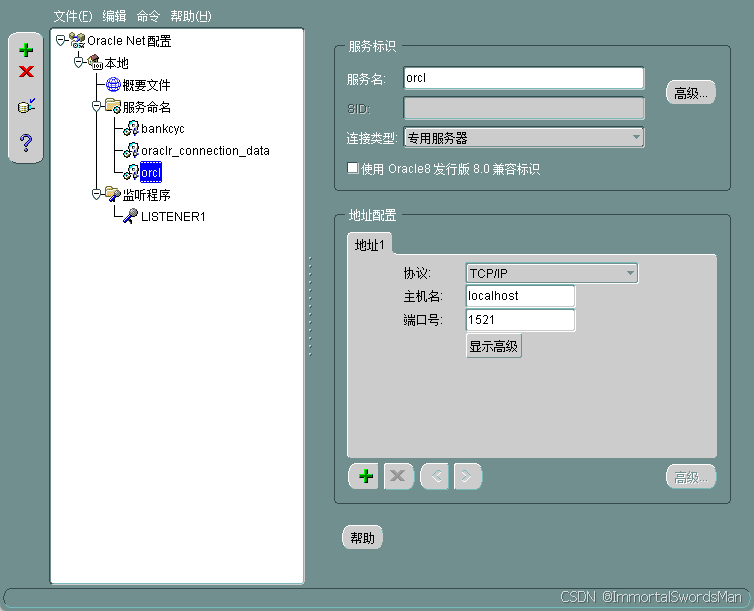Image resolution: width=754 pixels, height=611 pixels.
Task: Open the 命令 menu
Action: pos(148,16)
